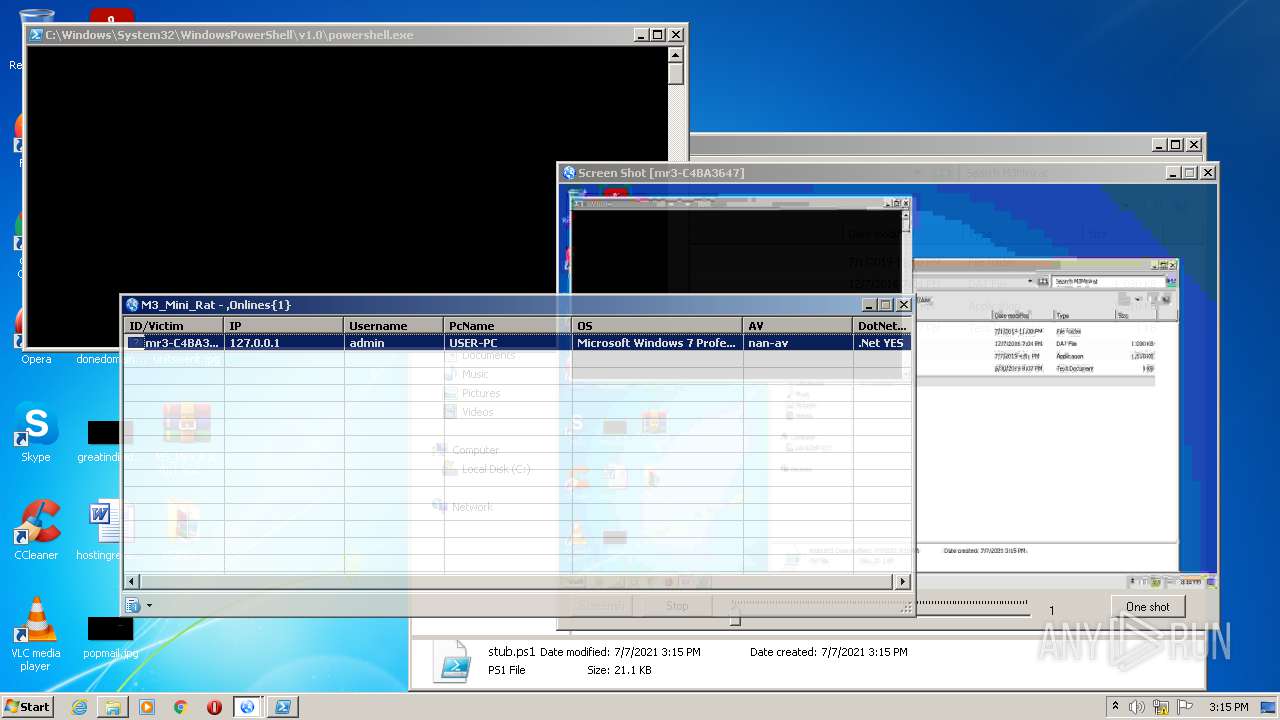Open the M3_Mini_Rat status bar menu icon
1280x720 pixels.
pyautogui.click(x=133, y=605)
